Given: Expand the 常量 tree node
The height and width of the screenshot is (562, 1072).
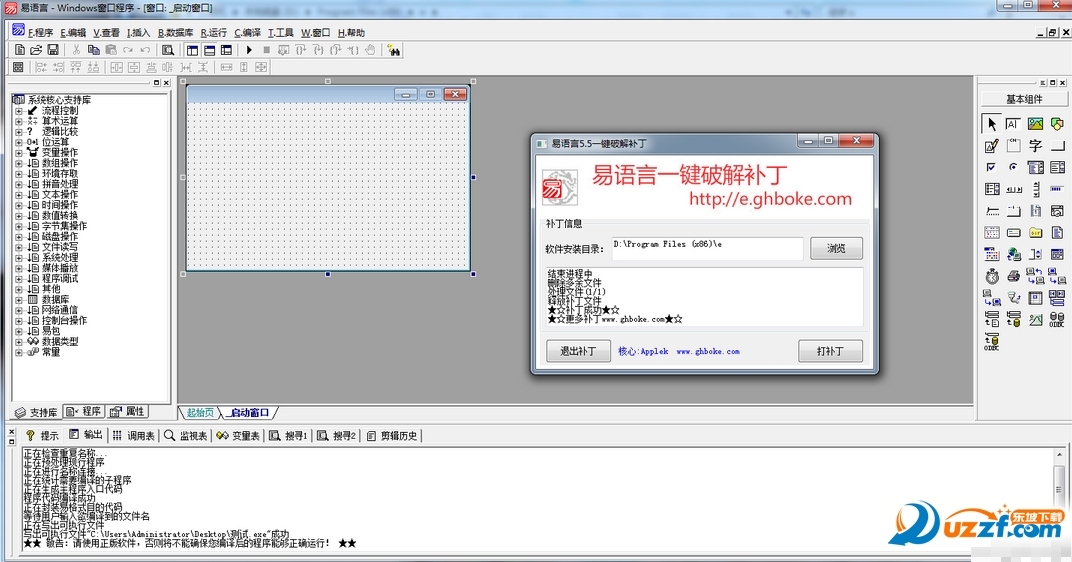Looking at the screenshot, I should click(18, 353).
